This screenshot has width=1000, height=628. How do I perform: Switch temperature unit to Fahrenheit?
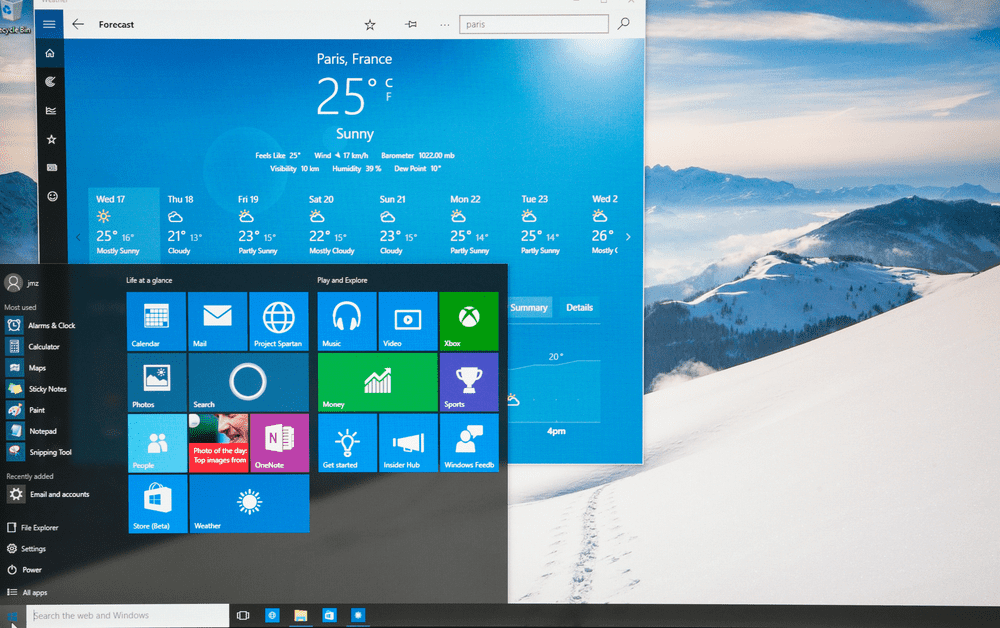click(x=388, y=97)
